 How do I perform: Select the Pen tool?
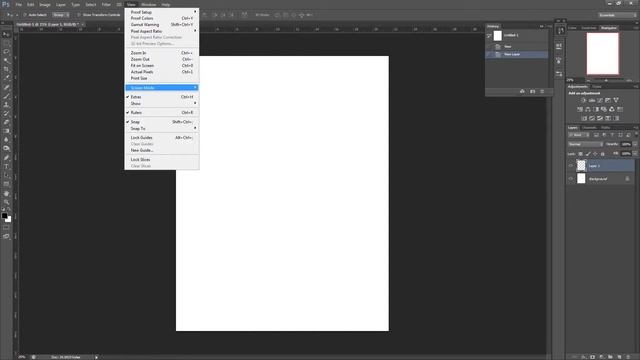(6, 158)
